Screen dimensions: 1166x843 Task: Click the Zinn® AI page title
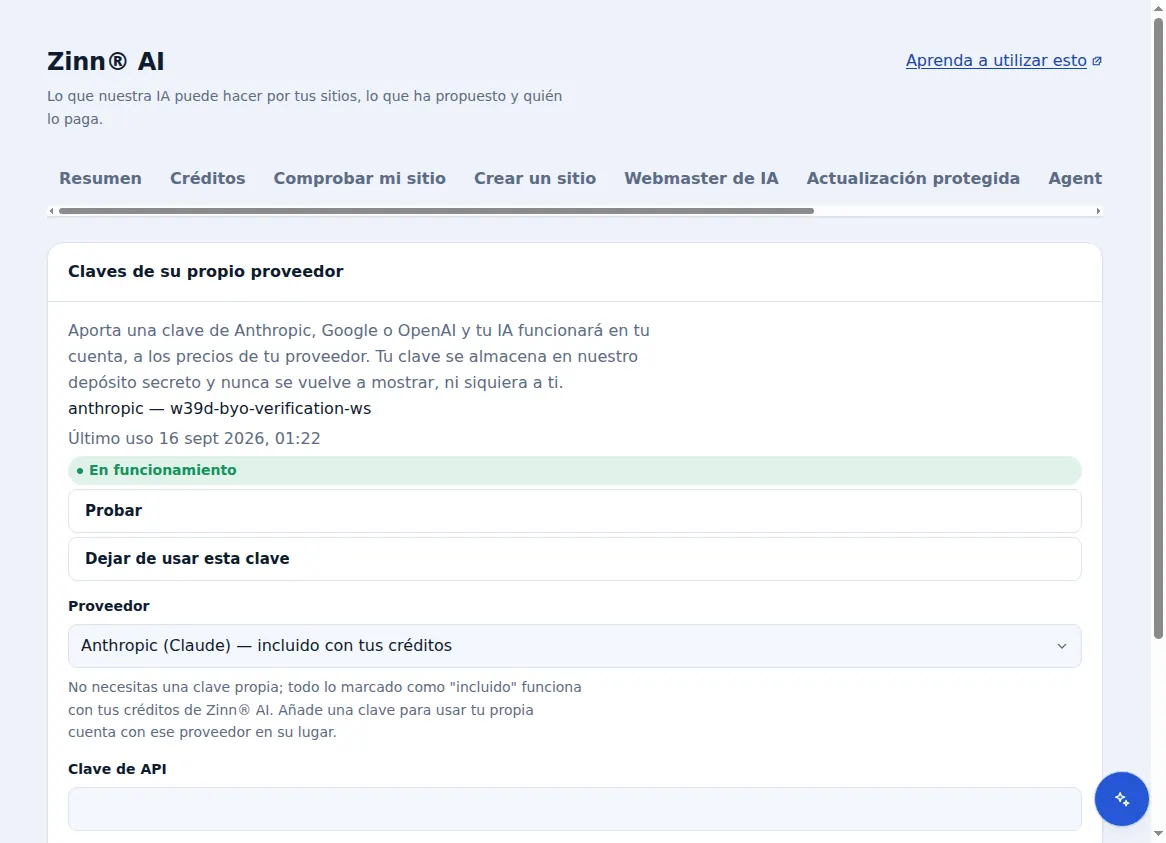tap(106, 61)
